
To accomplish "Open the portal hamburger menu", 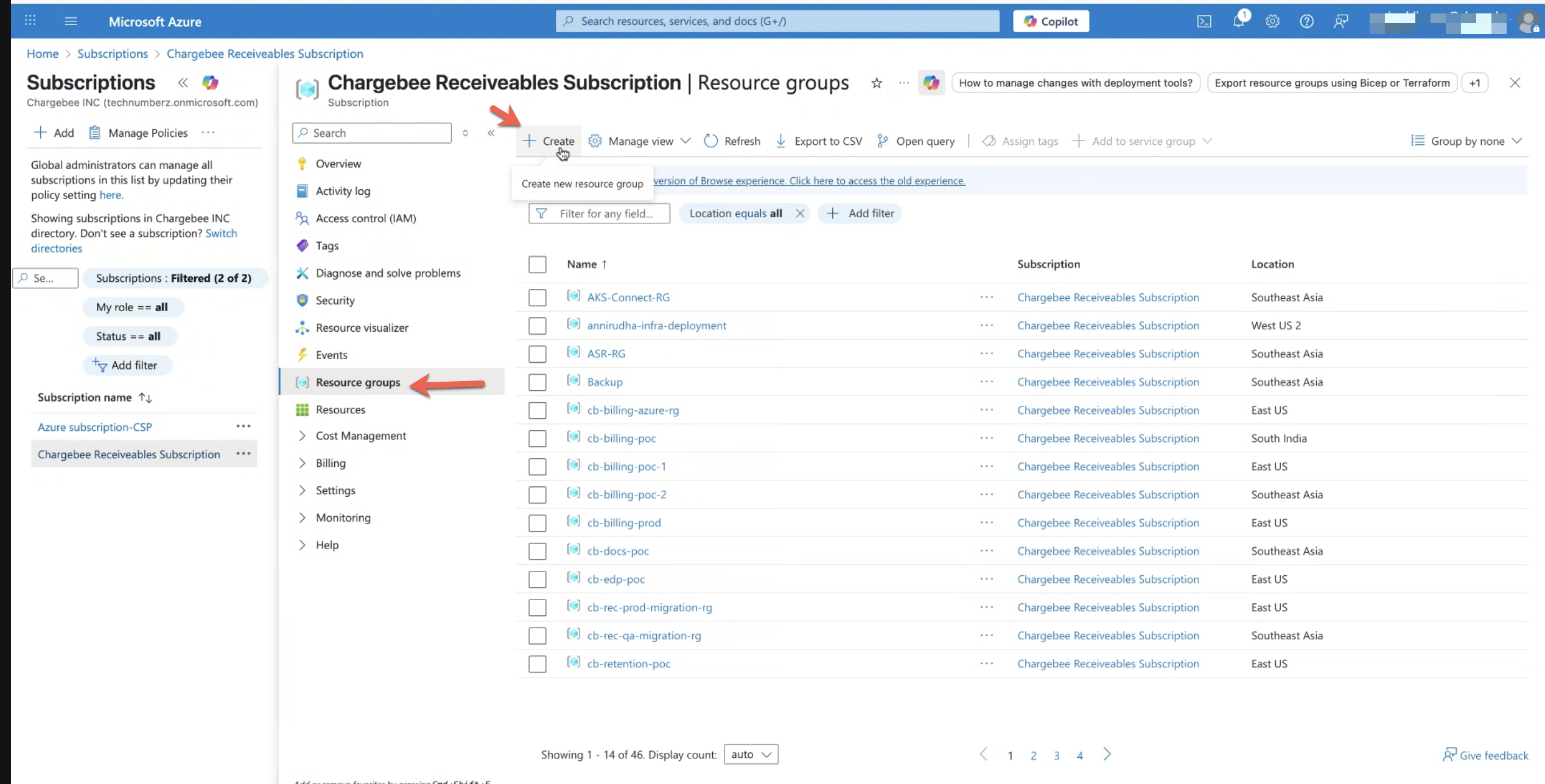I will [x=71, y=21].
